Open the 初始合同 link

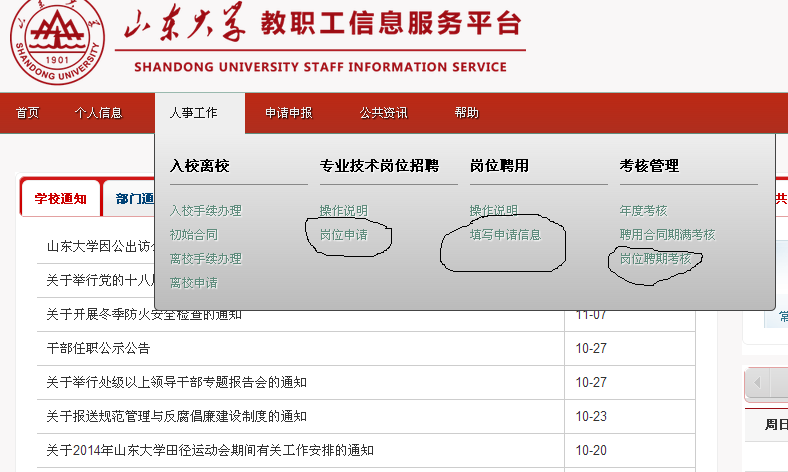point(193,235)
